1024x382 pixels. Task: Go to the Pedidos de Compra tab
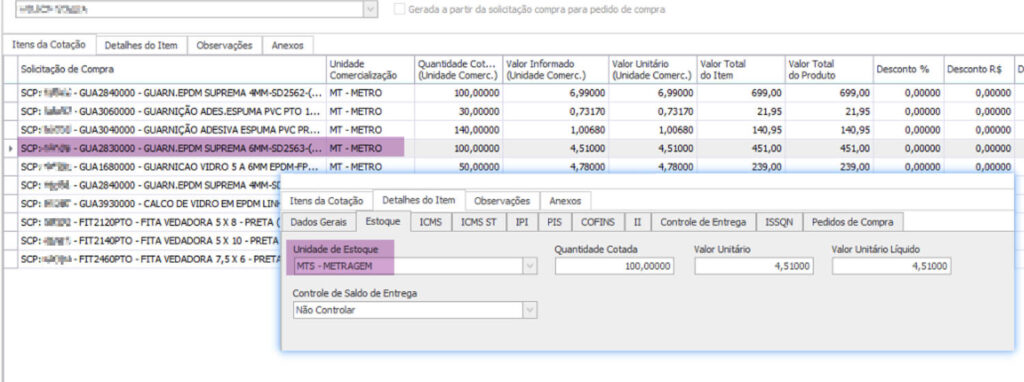[x=852, y=222]
